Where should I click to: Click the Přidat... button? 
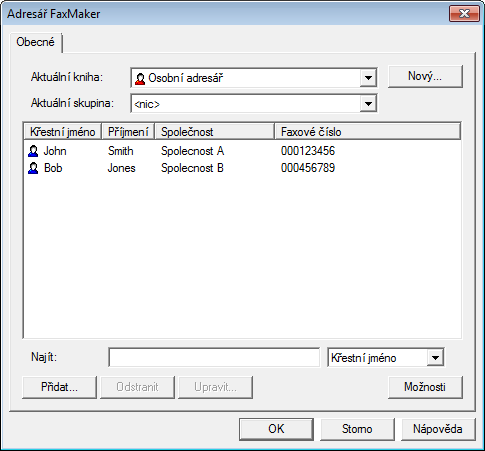59,387
